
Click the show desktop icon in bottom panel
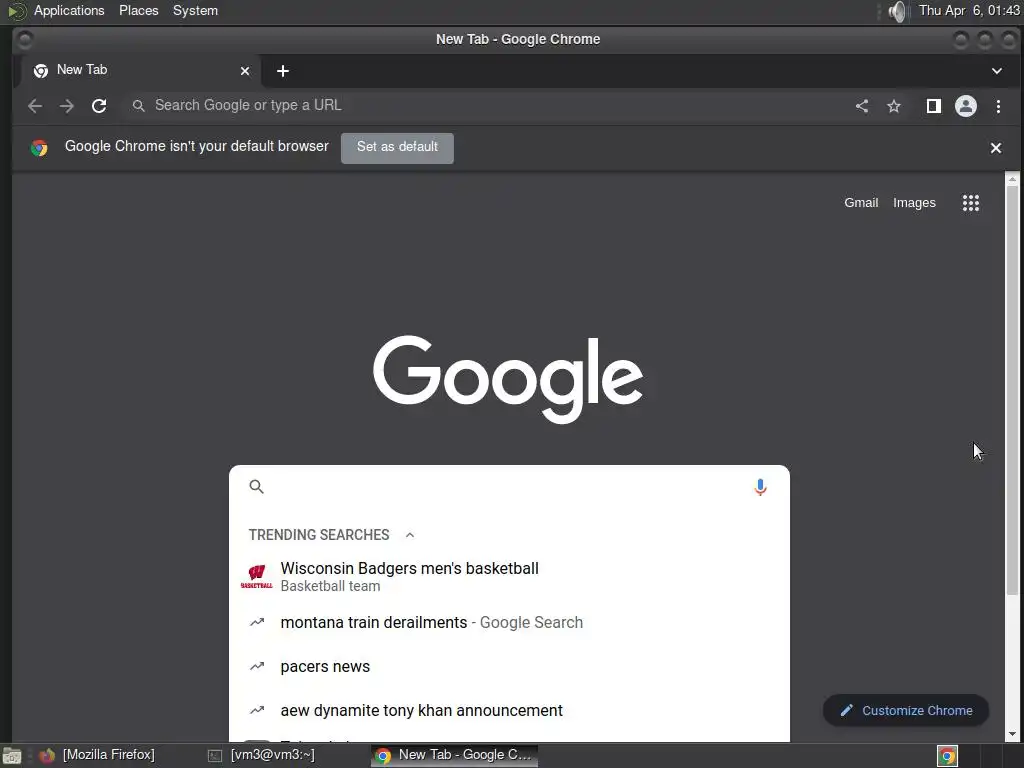pyautogui.click(x=12, y=756)
